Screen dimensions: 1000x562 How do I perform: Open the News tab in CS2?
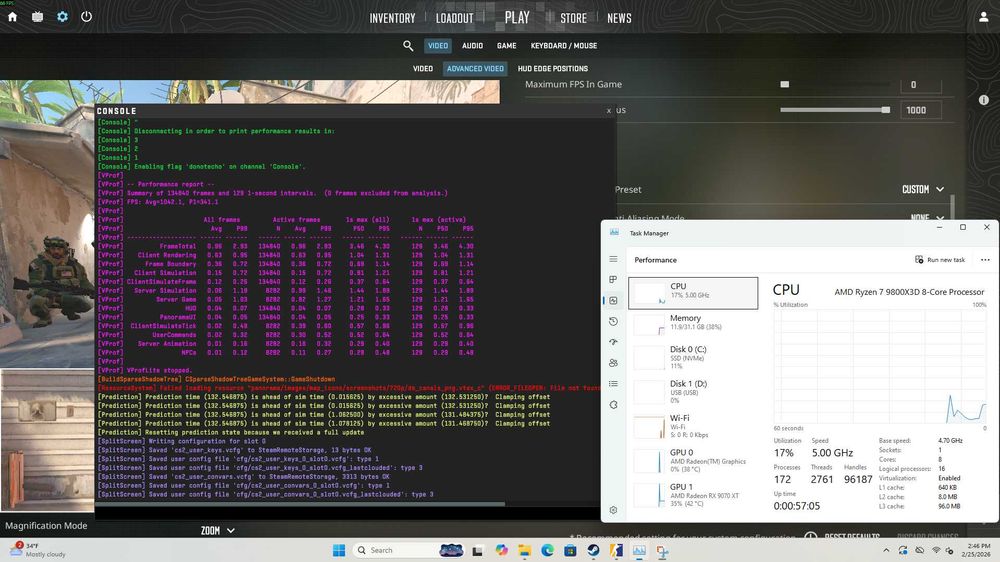[x=619, y=18]
